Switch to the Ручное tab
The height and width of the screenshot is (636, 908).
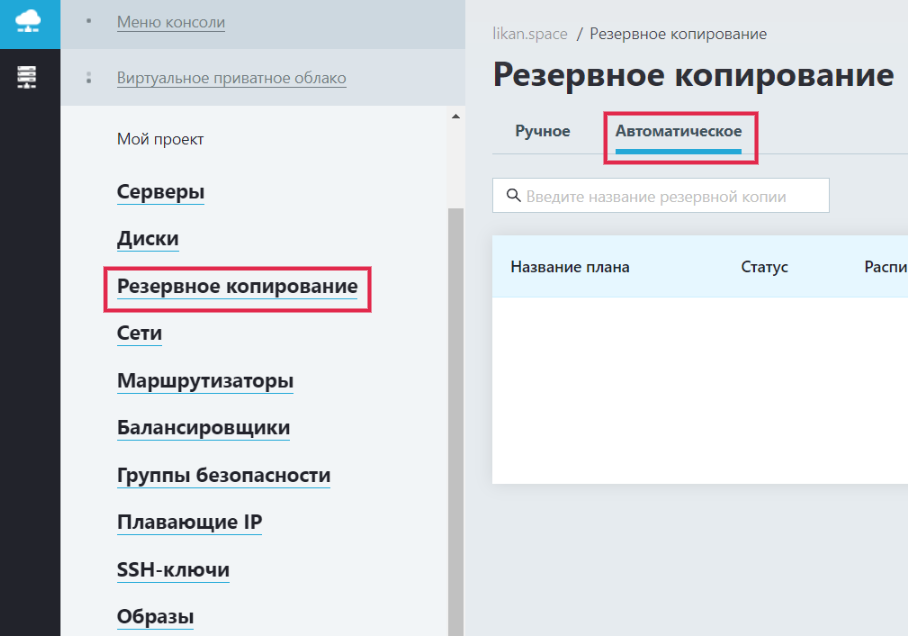point(543,131)
